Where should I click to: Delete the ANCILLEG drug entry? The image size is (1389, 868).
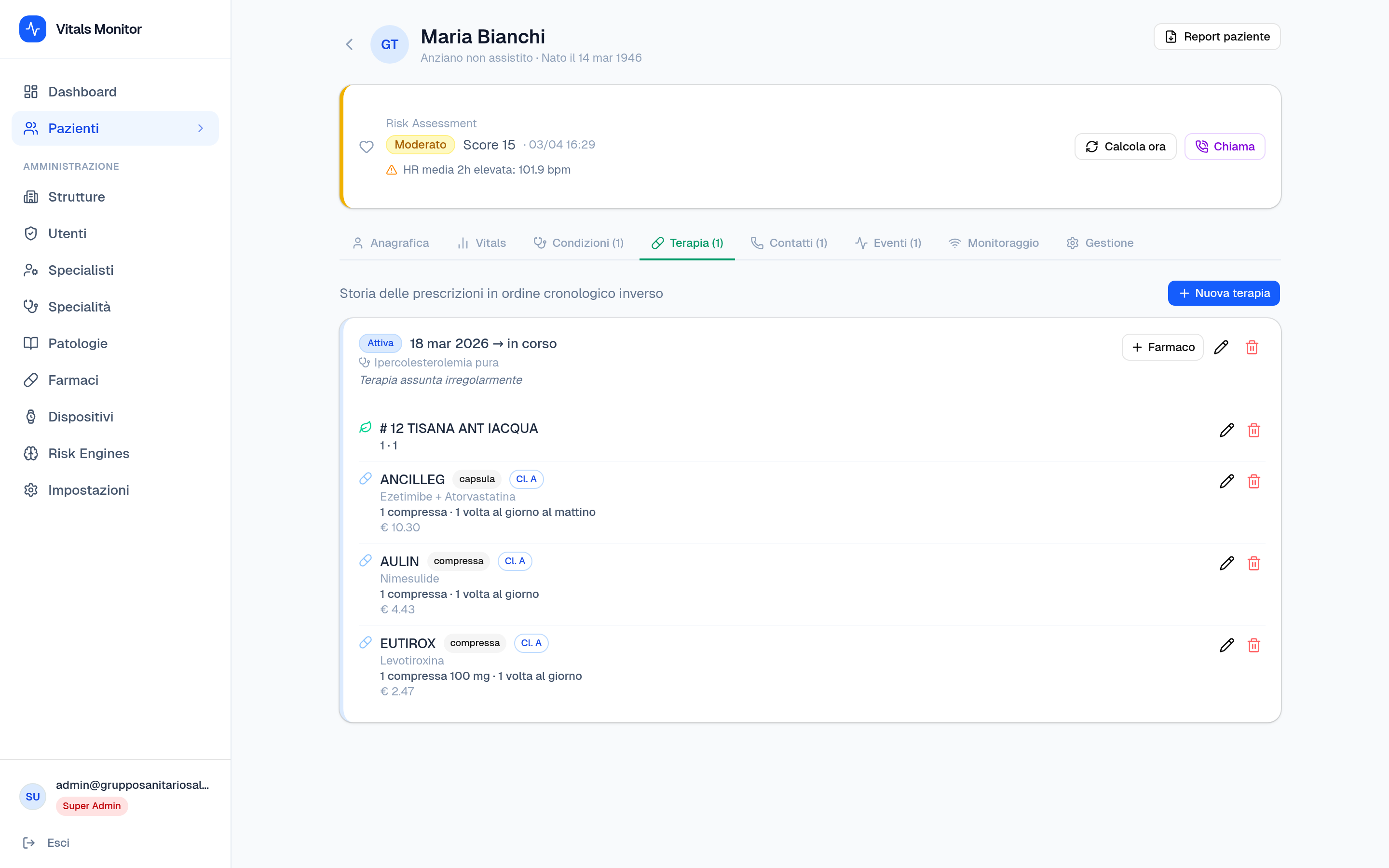1253,482
